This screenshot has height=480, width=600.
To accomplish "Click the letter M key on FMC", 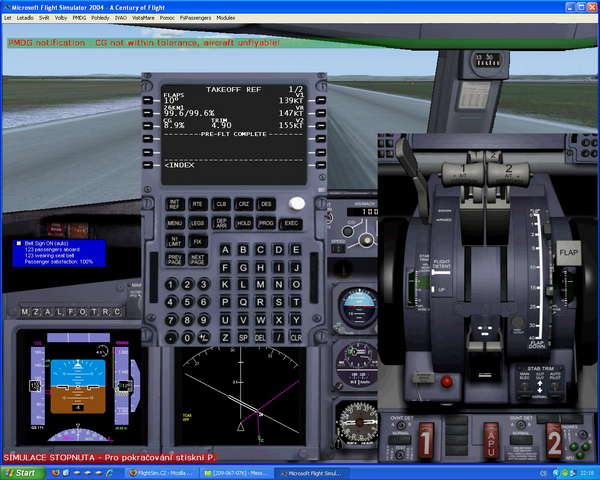I will (x=260, y=284).
